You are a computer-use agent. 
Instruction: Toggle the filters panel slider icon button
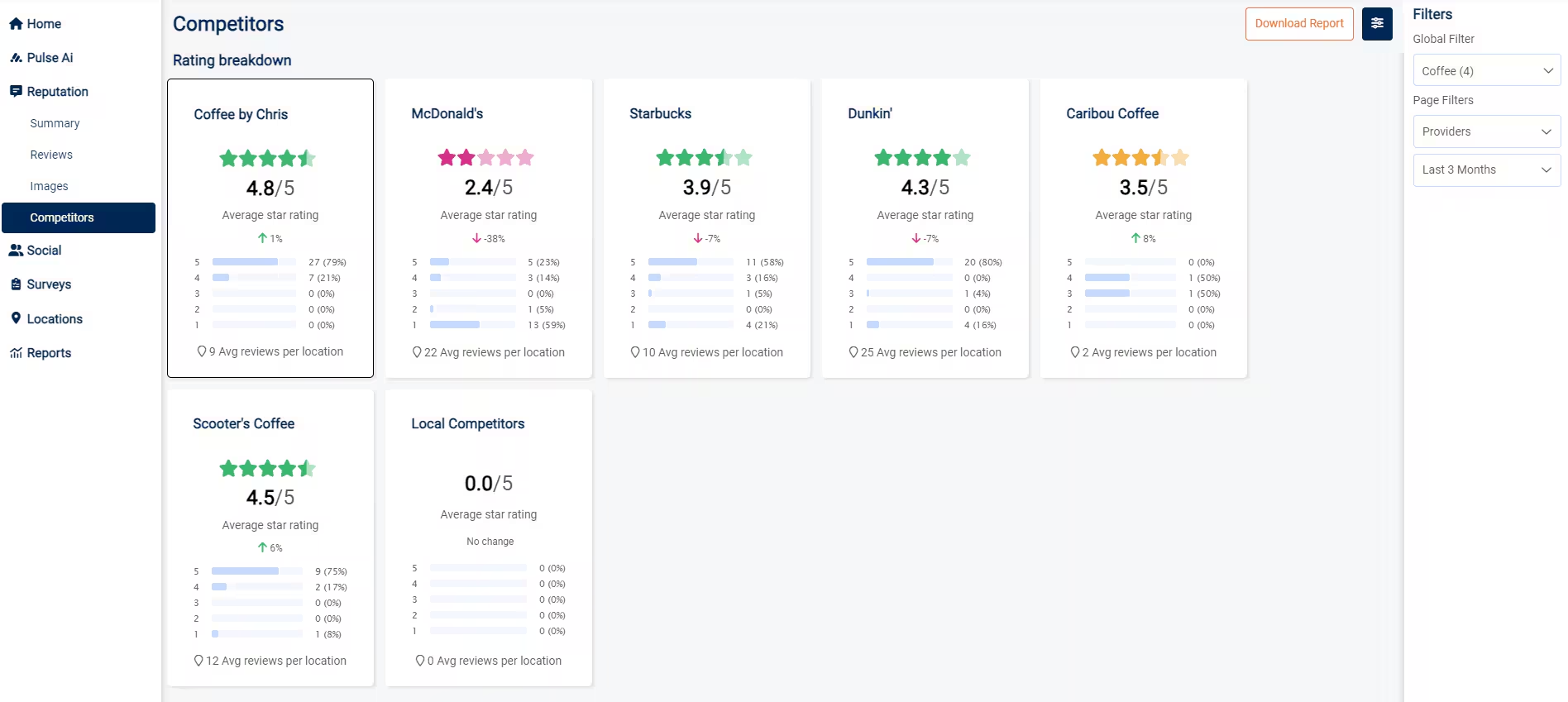point(1377,24)
